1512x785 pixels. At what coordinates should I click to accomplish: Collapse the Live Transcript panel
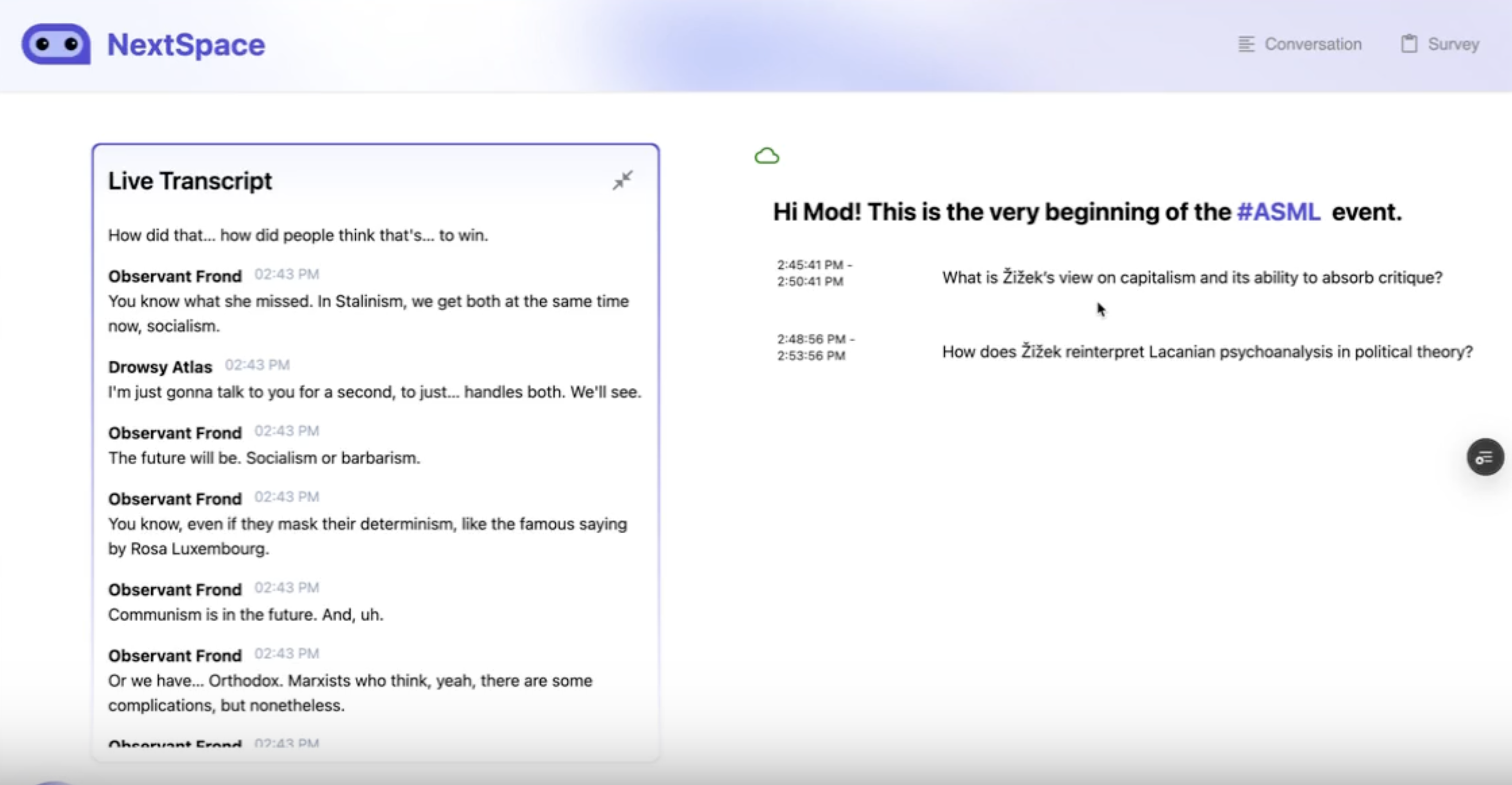[x=623, y=180]
